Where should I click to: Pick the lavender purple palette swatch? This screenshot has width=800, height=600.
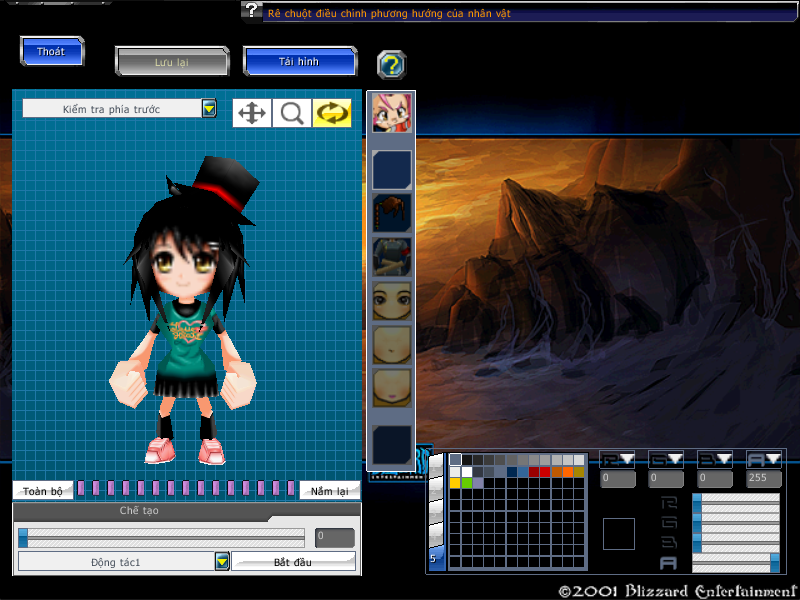click(x=478, y=483)
